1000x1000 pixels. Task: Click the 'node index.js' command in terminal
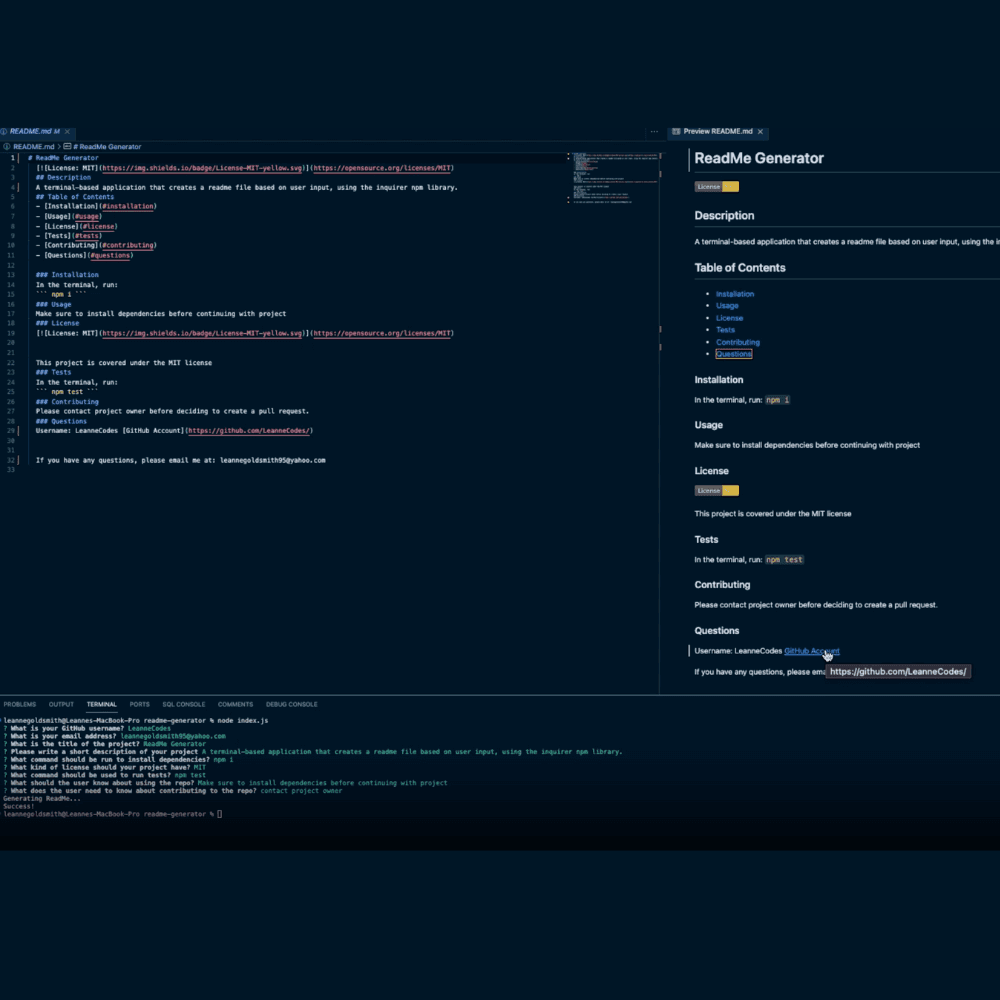point(242,721)
